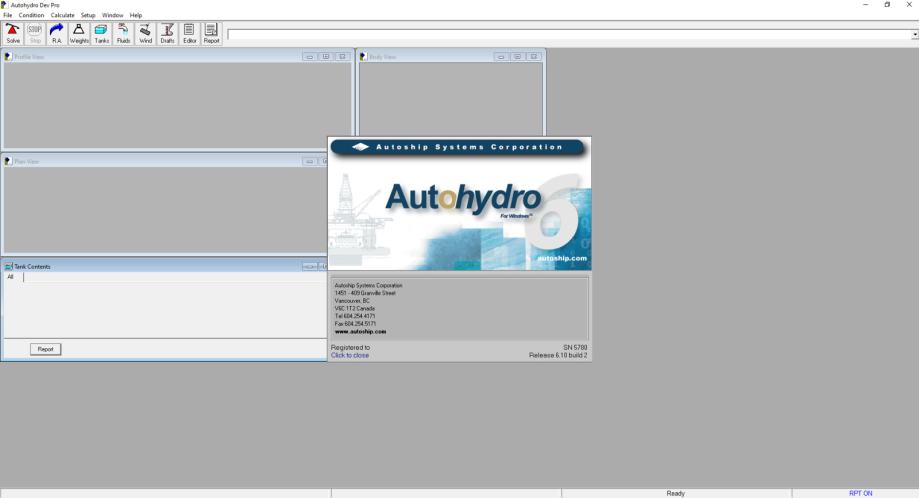919x498 pixels.
Task: Expand the command line dropdown arrow
Action: point(914,35)
